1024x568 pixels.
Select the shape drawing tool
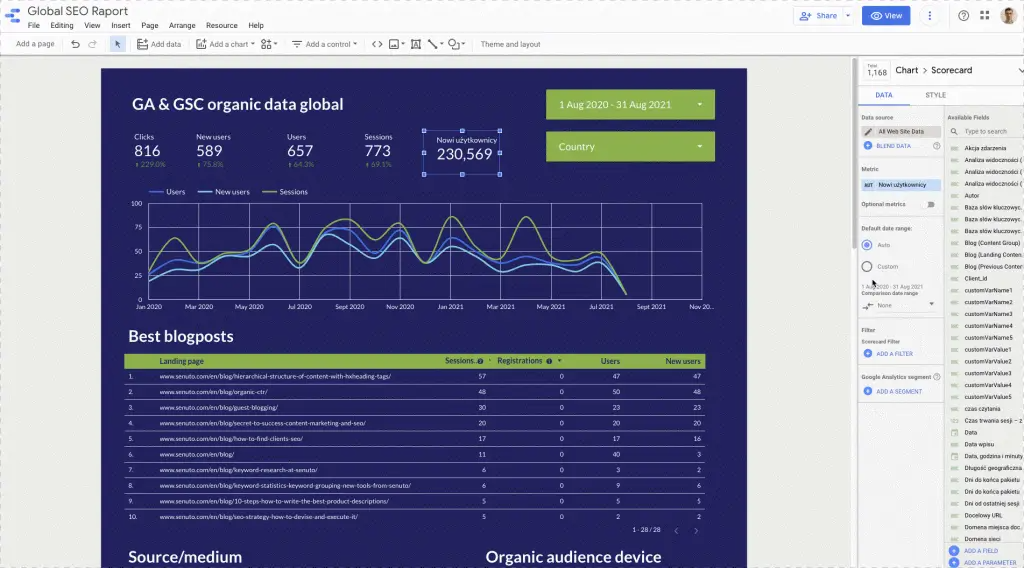[456, 44]
